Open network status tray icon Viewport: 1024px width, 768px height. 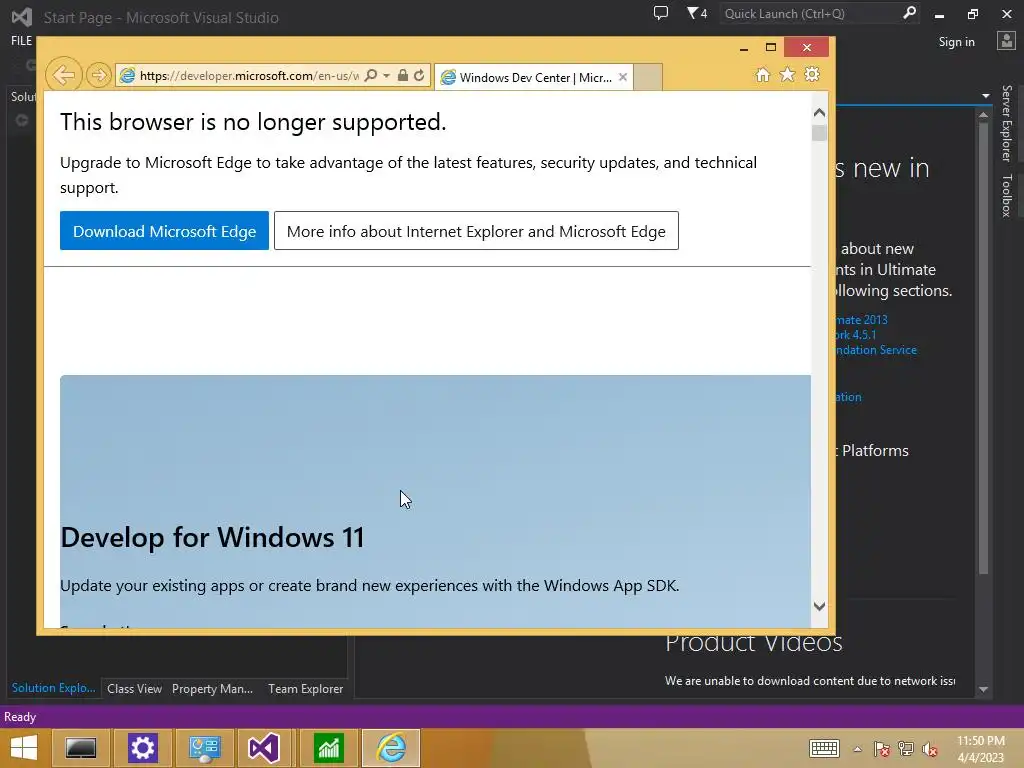click(906, 749)
